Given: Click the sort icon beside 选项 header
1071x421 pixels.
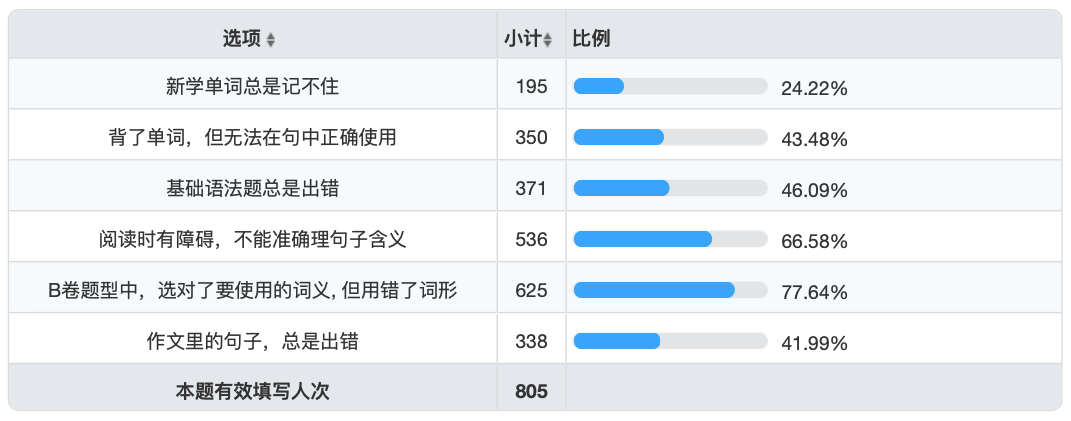Looking at the screenshot, I should pyautogui.click(x=271, y=40).
